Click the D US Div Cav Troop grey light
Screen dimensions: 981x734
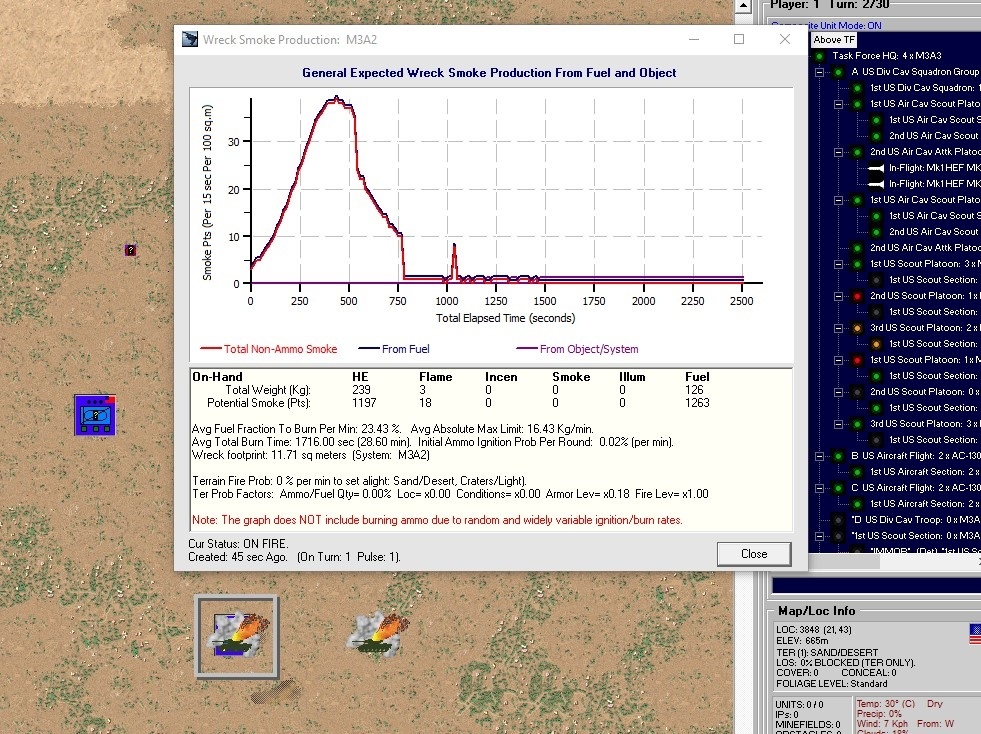click(838, 519)
